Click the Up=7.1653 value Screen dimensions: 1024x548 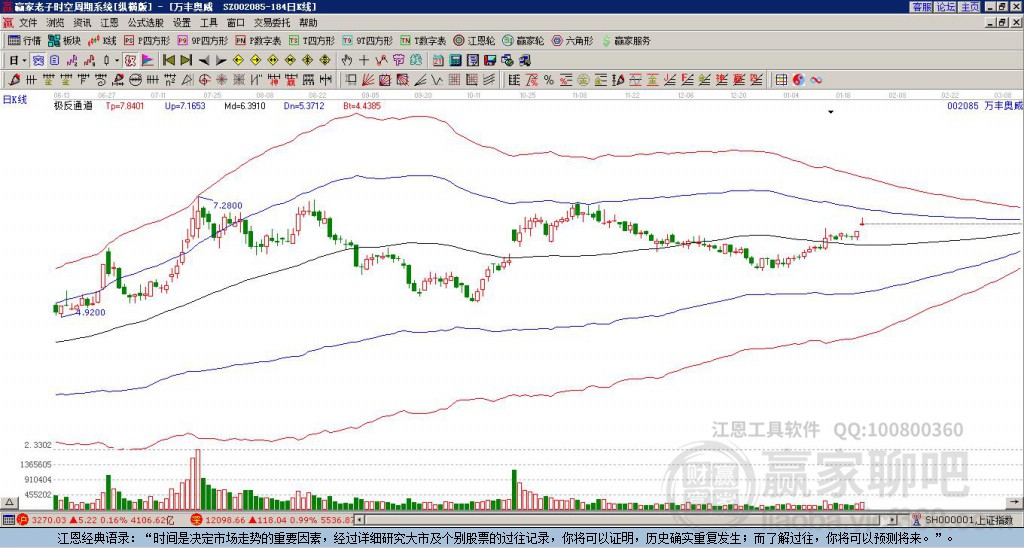point(185,105)
